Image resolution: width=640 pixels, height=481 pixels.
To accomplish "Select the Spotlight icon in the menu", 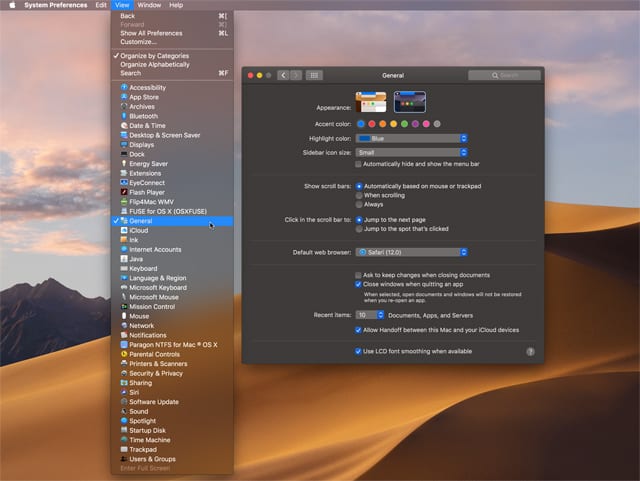I will [x=124, y=420].
